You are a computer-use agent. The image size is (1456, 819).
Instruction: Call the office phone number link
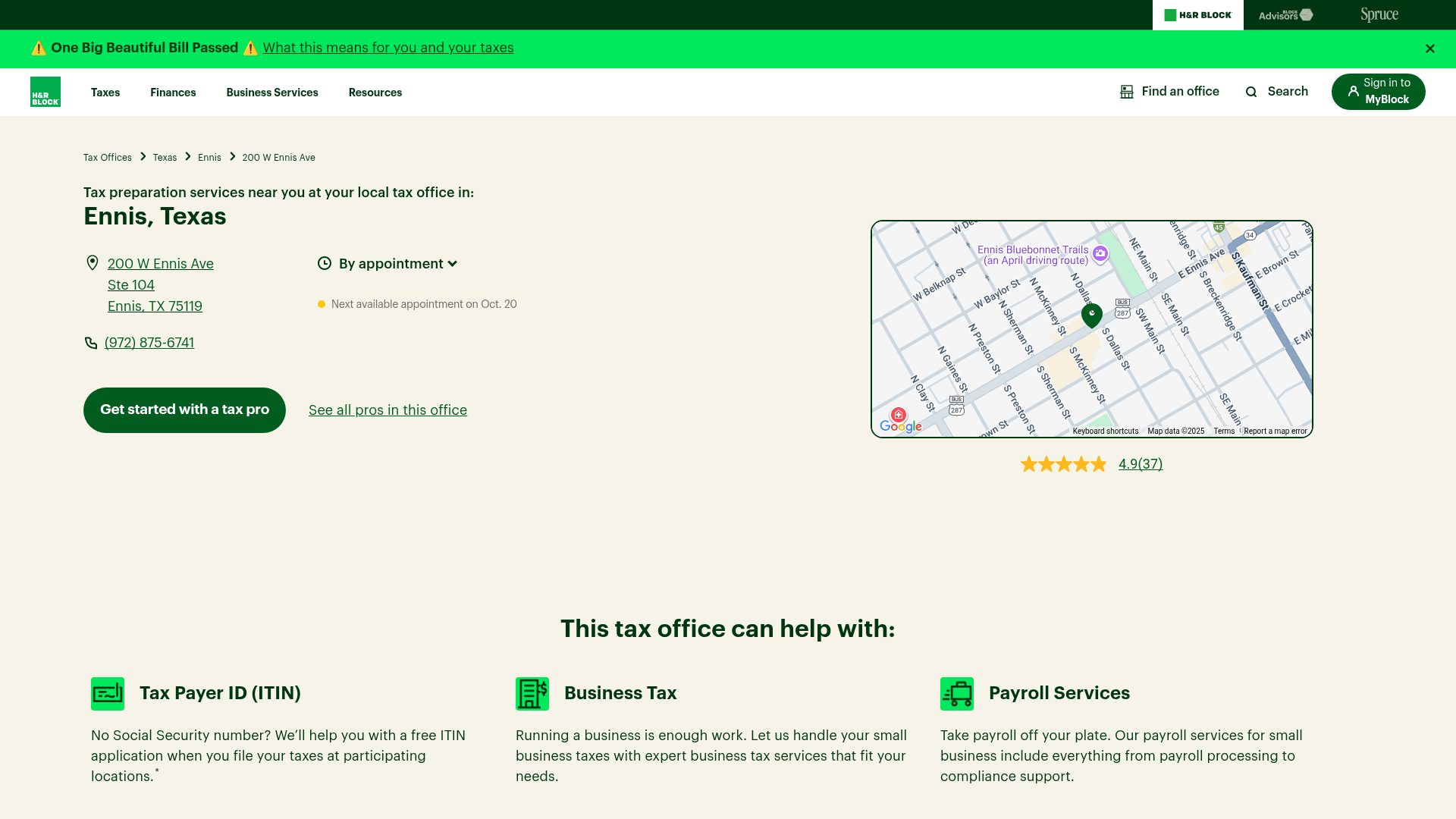(x=149, y=343)
